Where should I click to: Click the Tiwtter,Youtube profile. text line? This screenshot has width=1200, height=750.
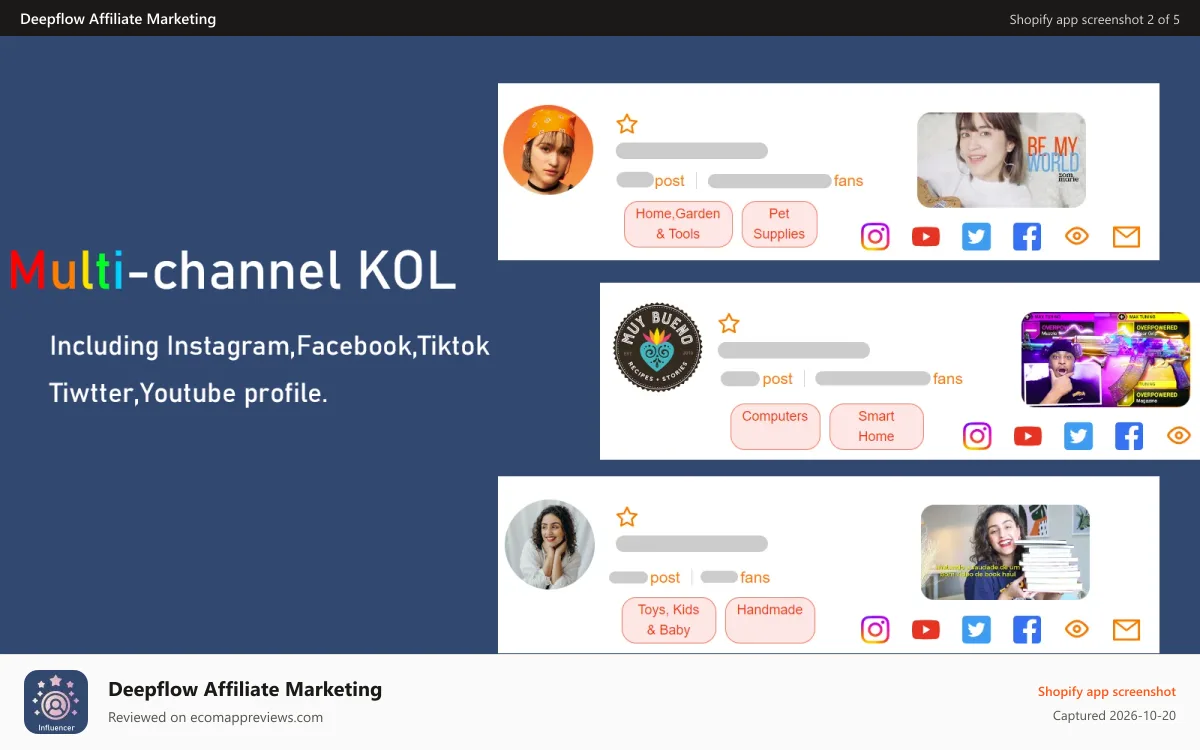pyautogui.click(x=189, y=393)
